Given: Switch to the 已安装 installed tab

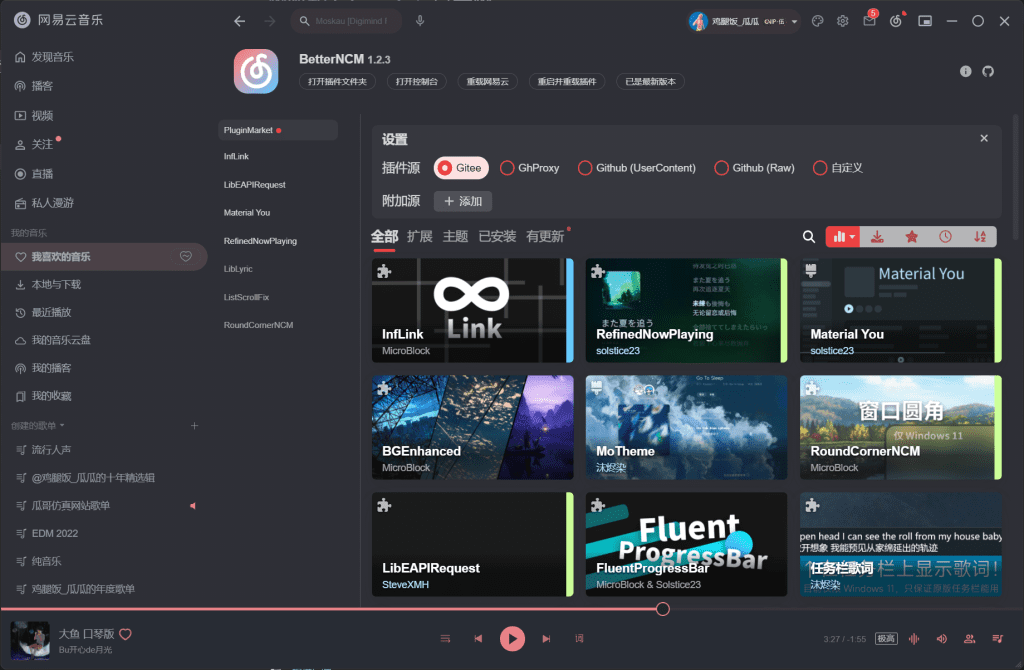Looking at the screenshot, I should 497,237.
